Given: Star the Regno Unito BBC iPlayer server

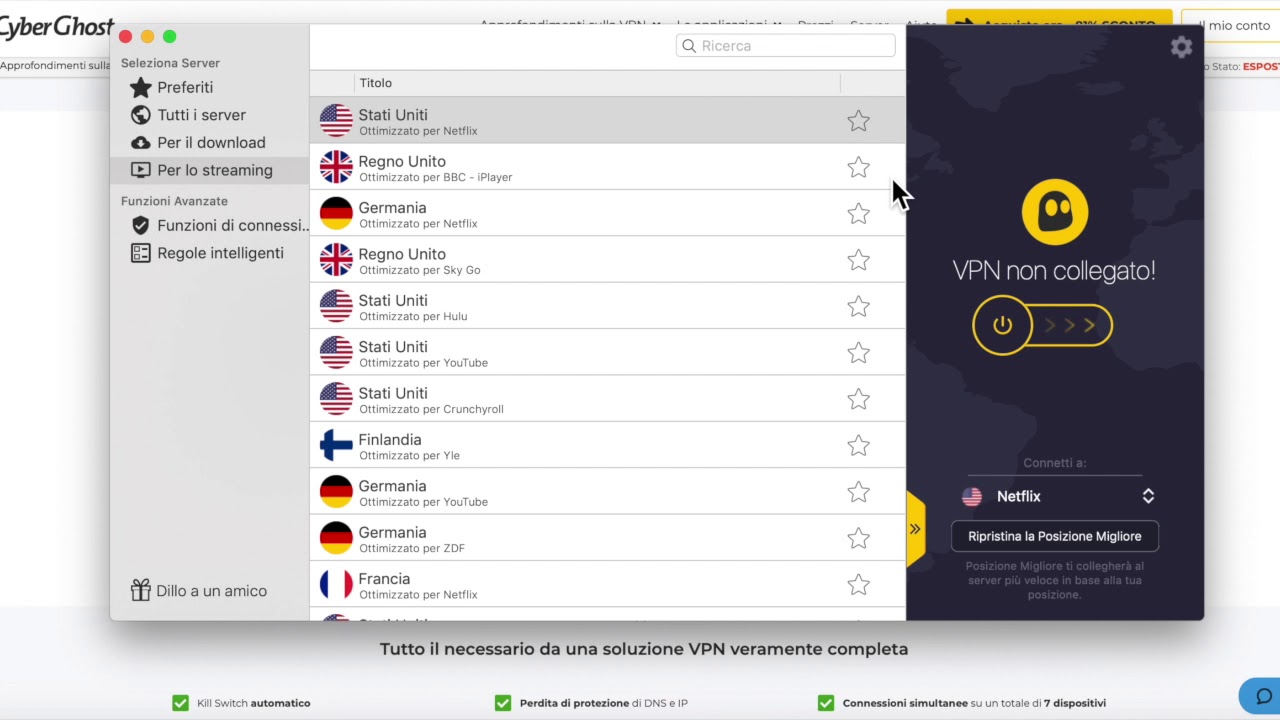Looking at the screenshot, I should (858, 167).
